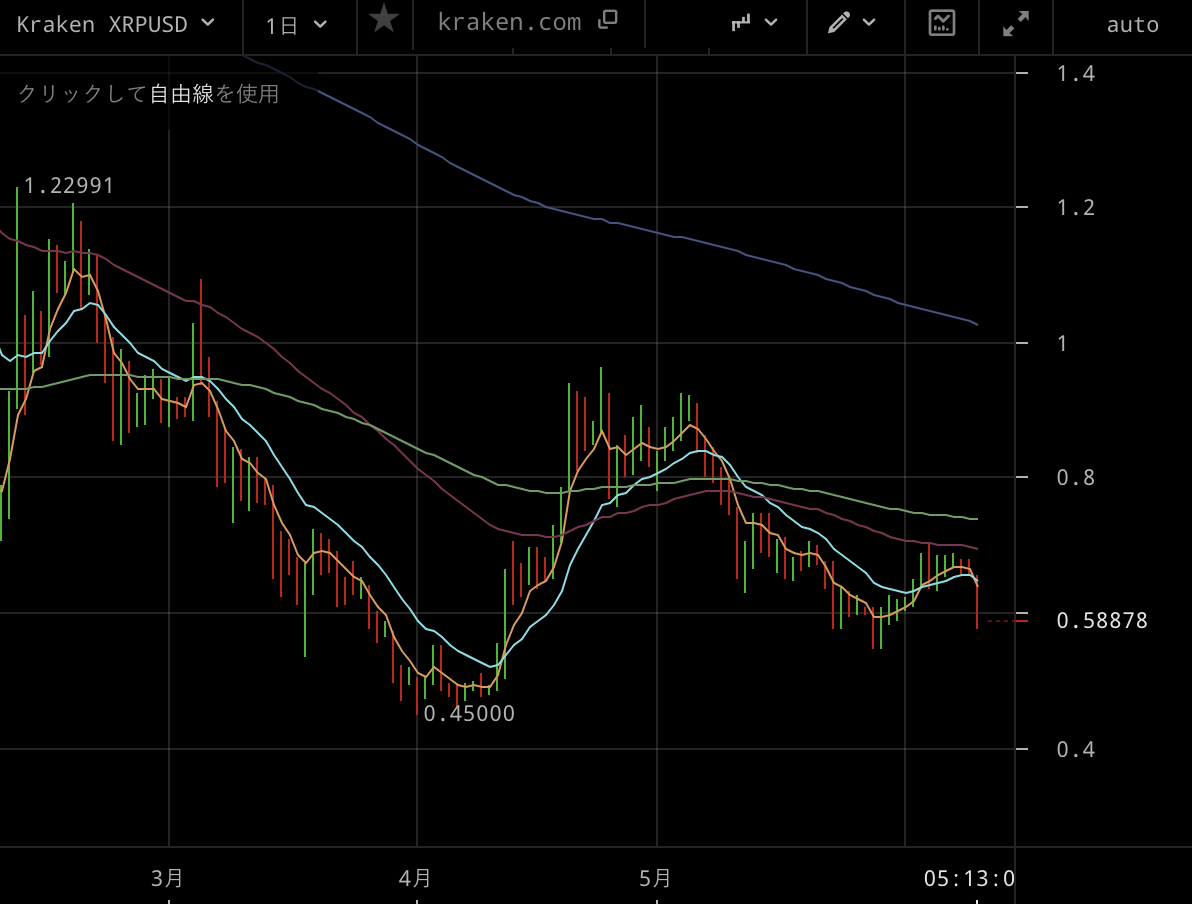Mark chart as favorite with star icon
The height and width of the screenshot is (904, 1192).
pos(384,19)
